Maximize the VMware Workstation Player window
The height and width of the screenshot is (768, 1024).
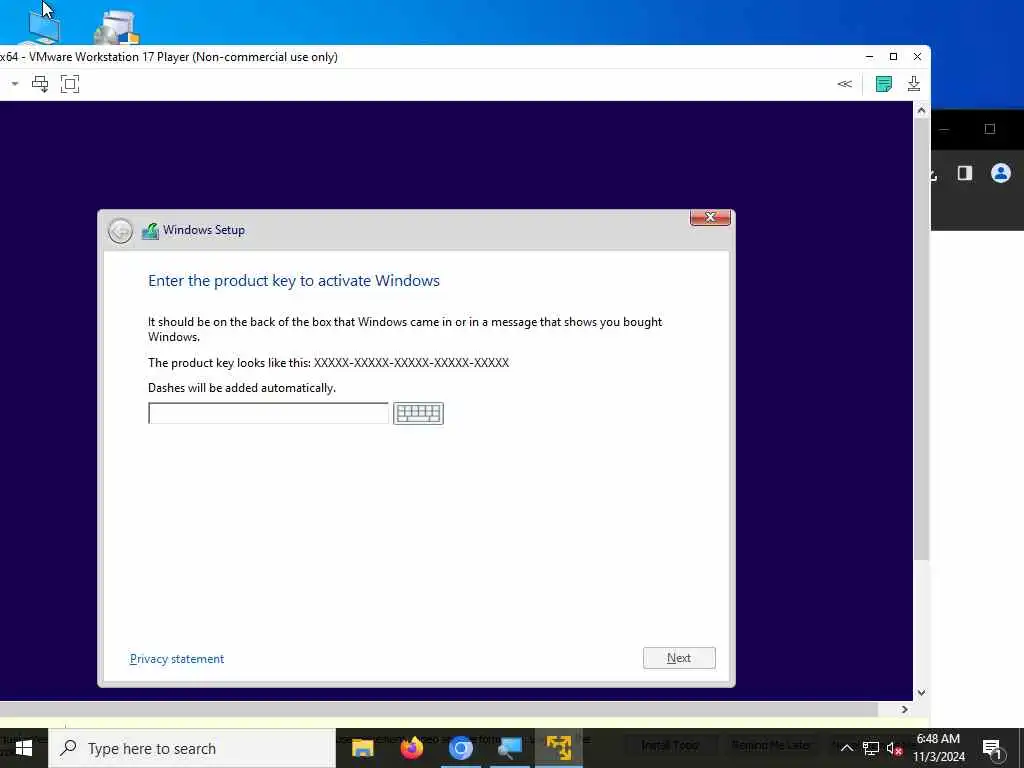pyautogui.click(x=893, y=57)
